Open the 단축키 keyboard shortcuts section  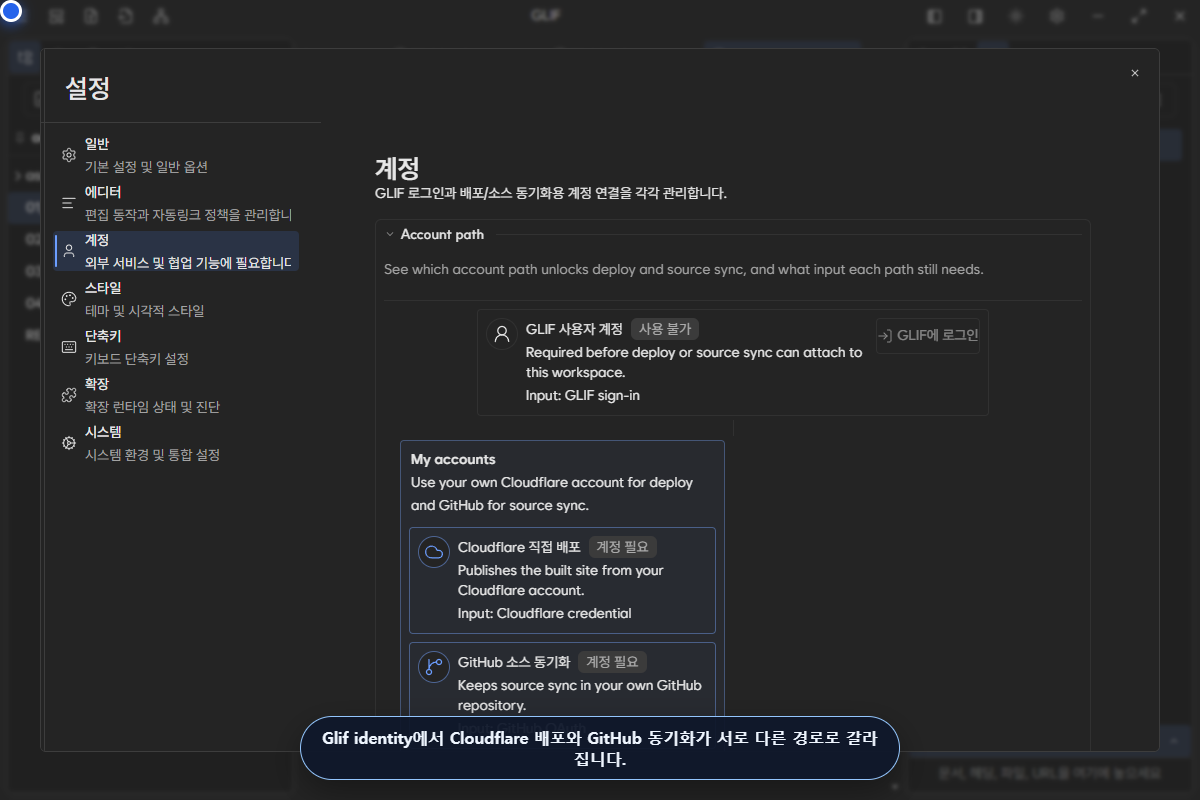tap(177, 347)
